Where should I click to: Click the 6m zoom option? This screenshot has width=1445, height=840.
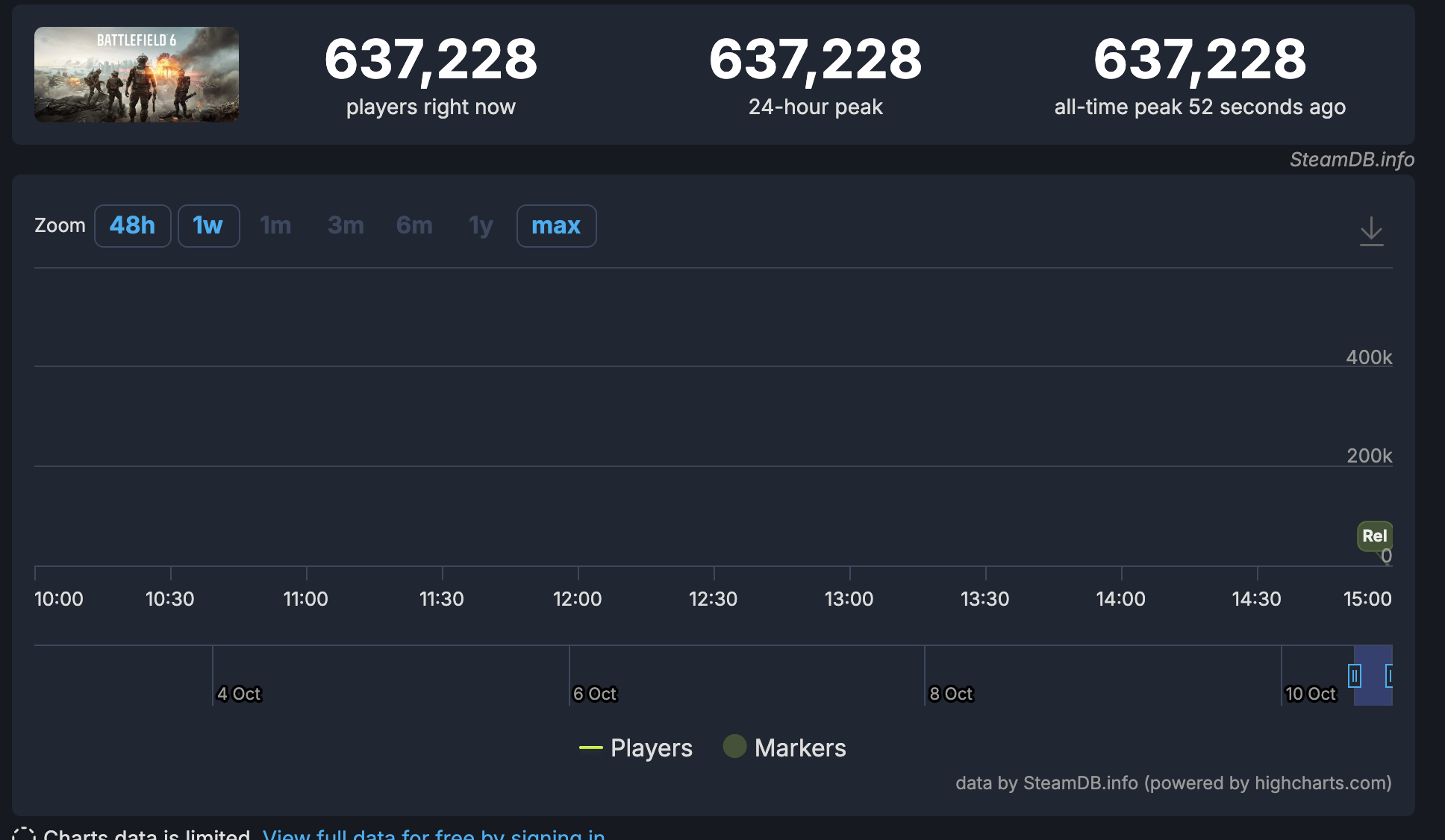[x=414, y=225]
